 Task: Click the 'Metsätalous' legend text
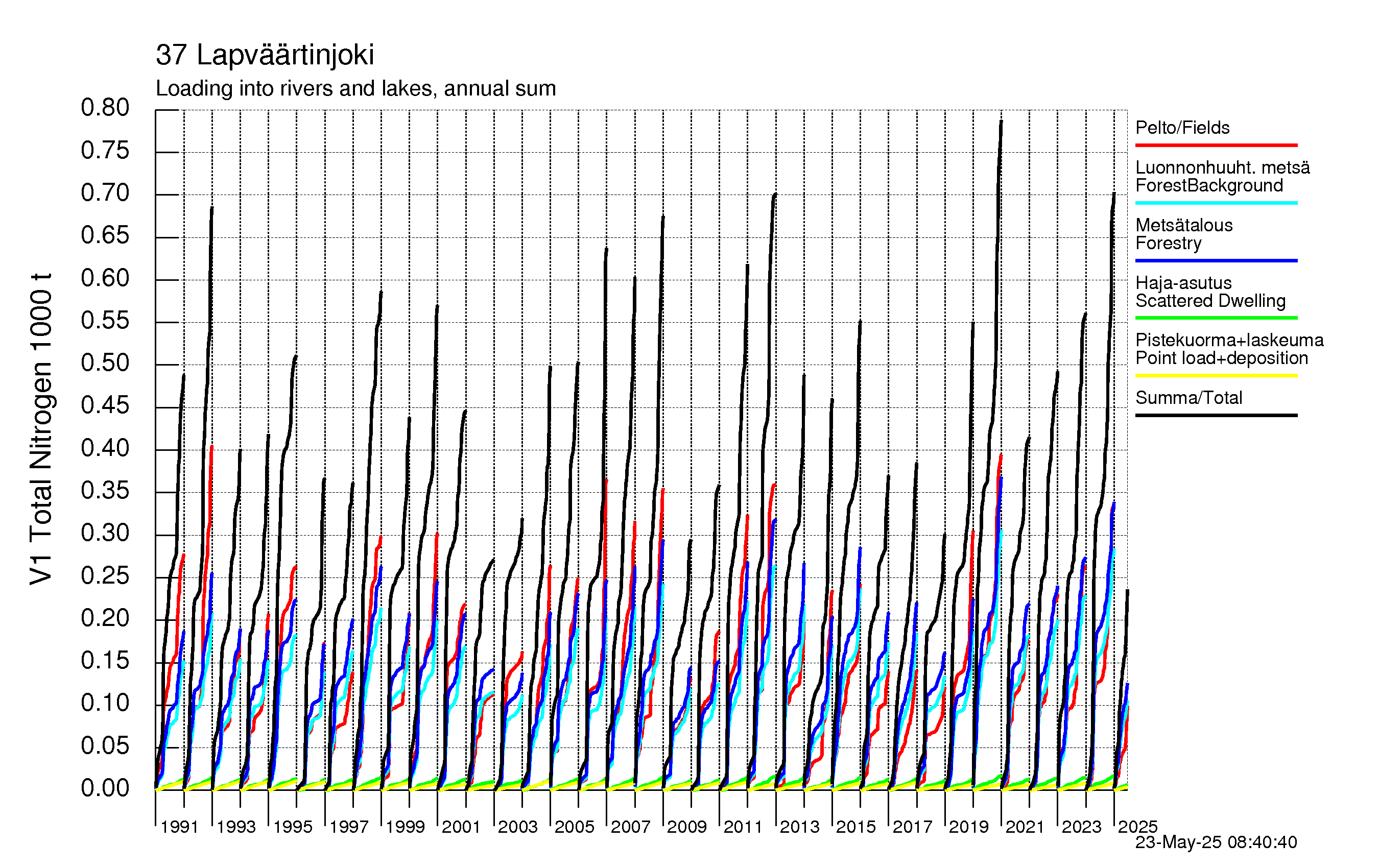coord(1184,225)
